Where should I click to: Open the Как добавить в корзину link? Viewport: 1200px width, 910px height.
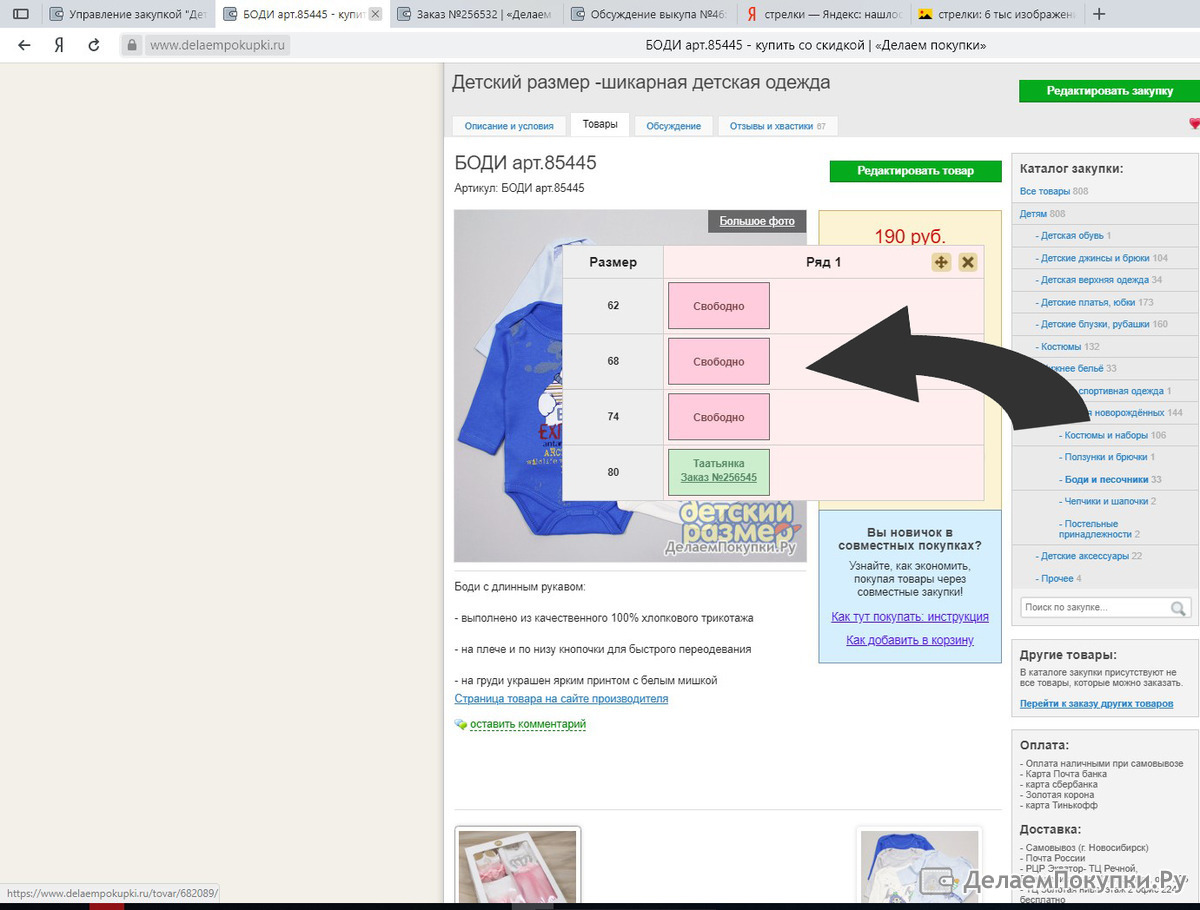910,640
